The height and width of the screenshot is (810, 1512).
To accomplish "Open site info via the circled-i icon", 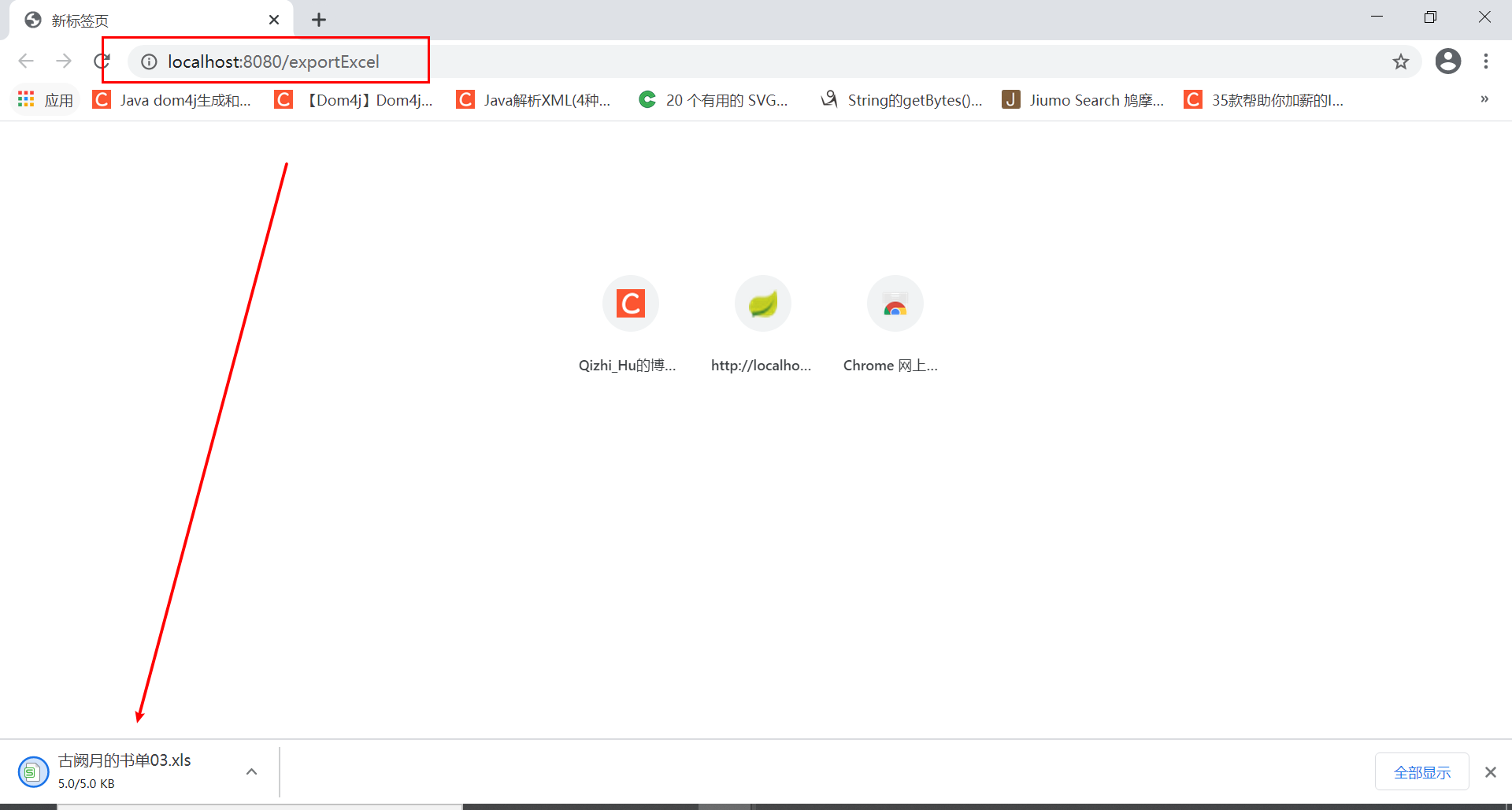I will coord(148,61).
